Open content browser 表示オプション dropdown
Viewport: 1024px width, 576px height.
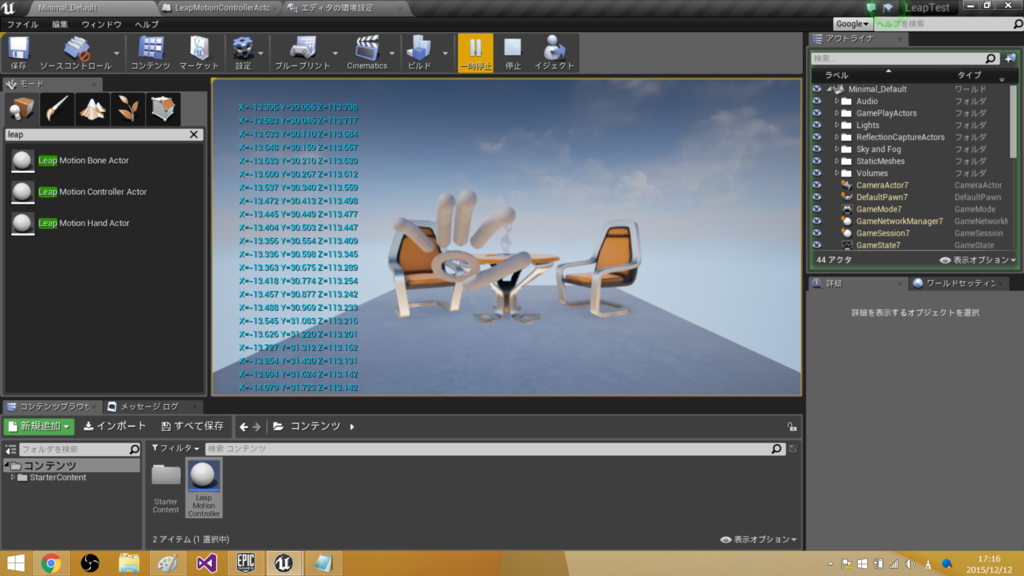click(758, 539)
